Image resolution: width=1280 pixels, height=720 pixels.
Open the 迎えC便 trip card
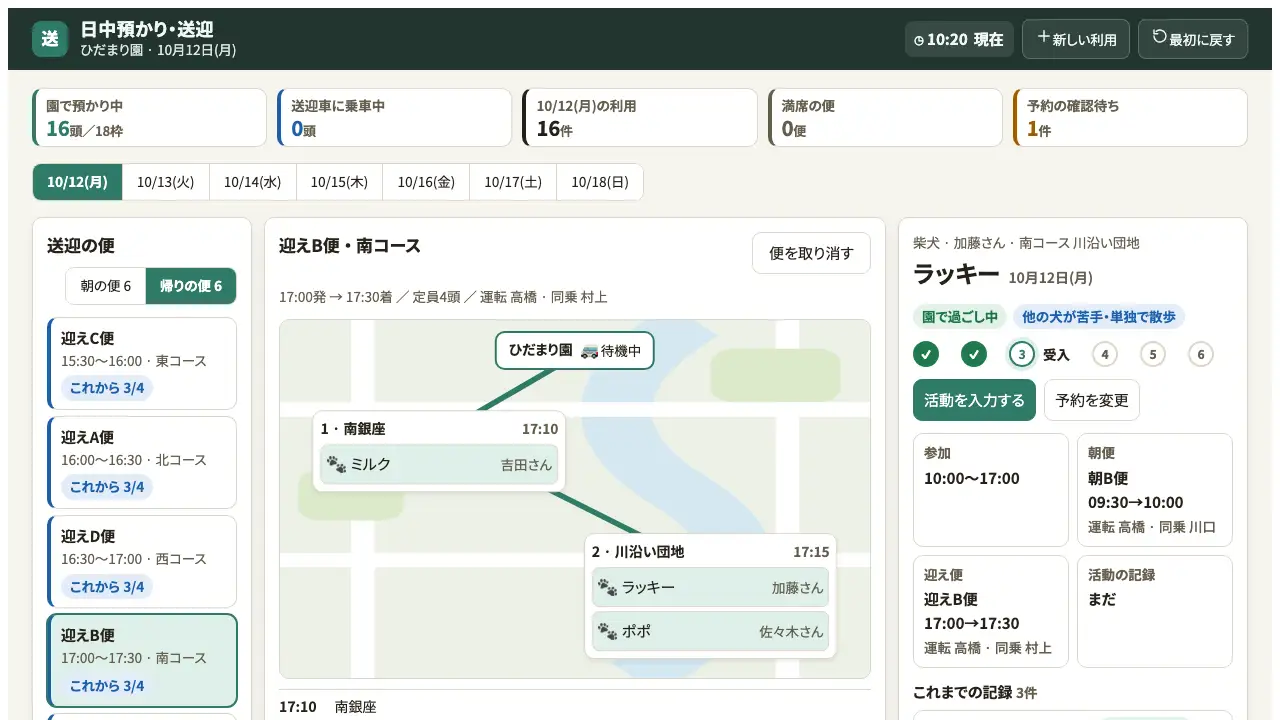(x=142, y=364)
